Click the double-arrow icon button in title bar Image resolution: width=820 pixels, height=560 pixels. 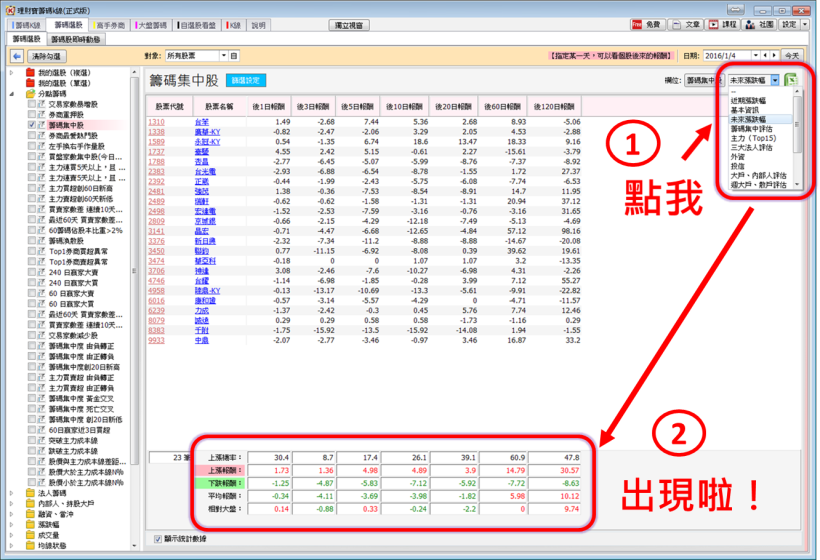pyautogui.click(x=735, y=10)
